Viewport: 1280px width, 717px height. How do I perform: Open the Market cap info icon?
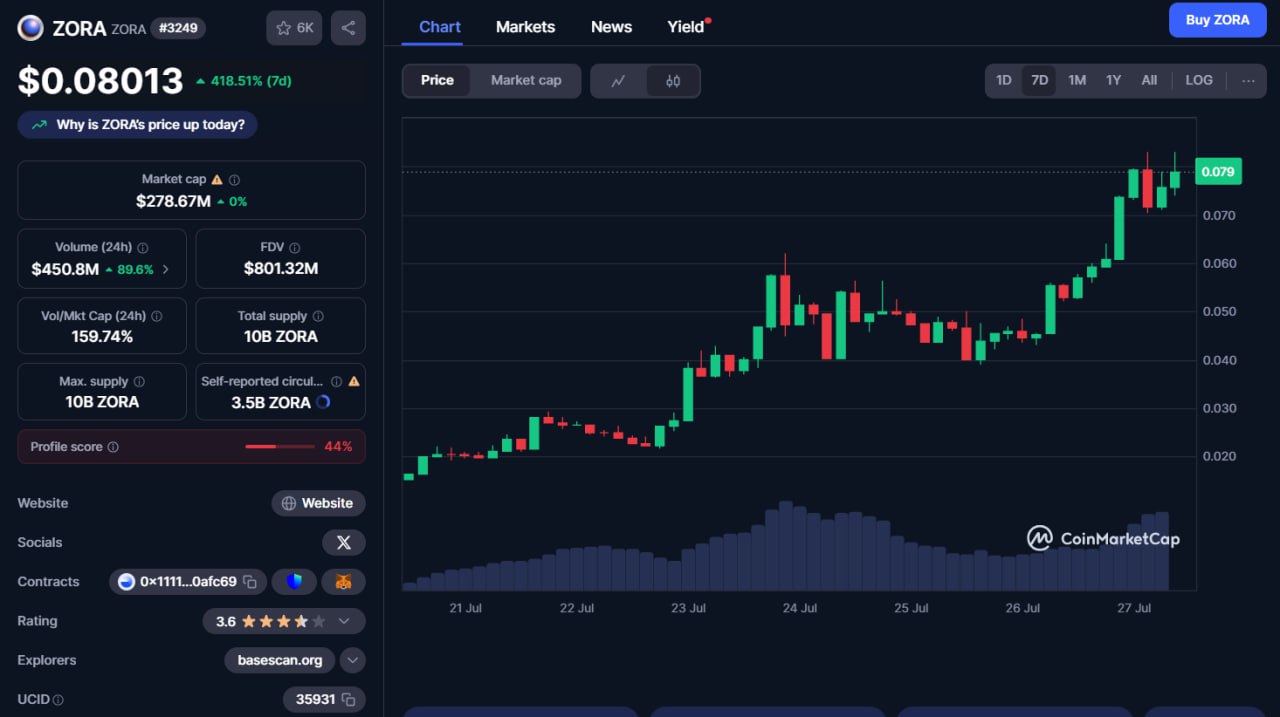click(234, 180)
